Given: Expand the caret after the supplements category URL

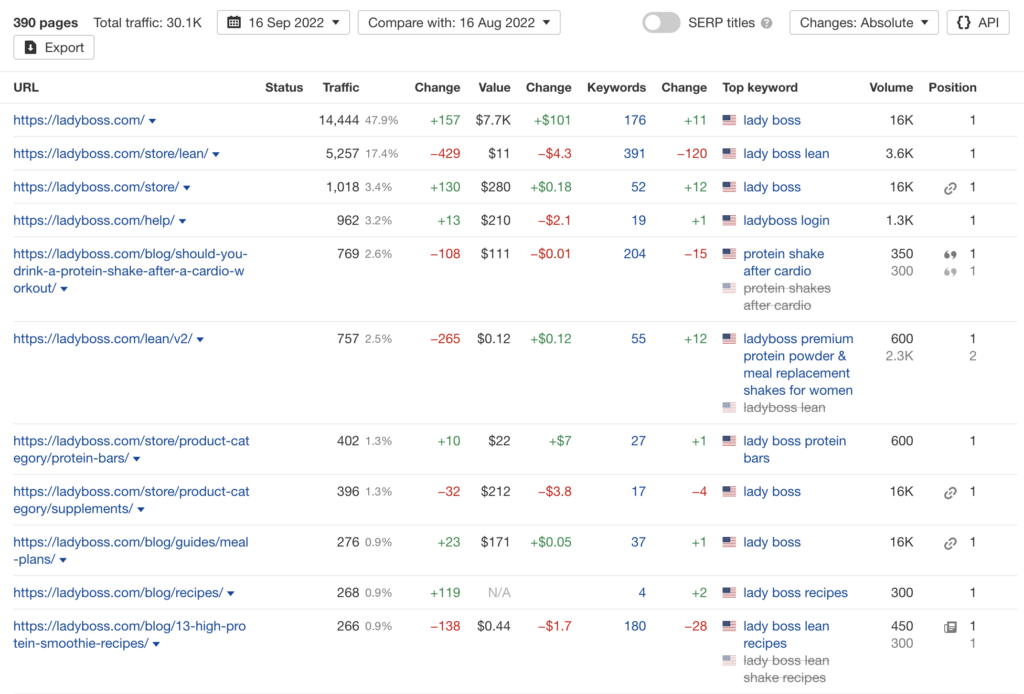Looking at the screenshot, I should [x=141, y=509].
